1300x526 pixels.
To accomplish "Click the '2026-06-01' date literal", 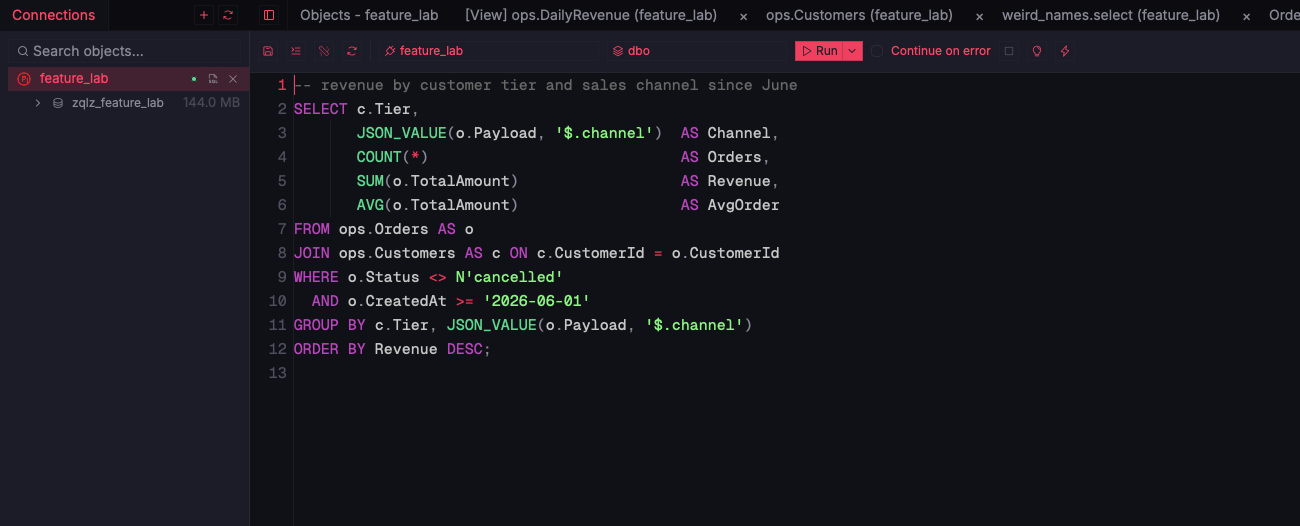I will point(536,301).
